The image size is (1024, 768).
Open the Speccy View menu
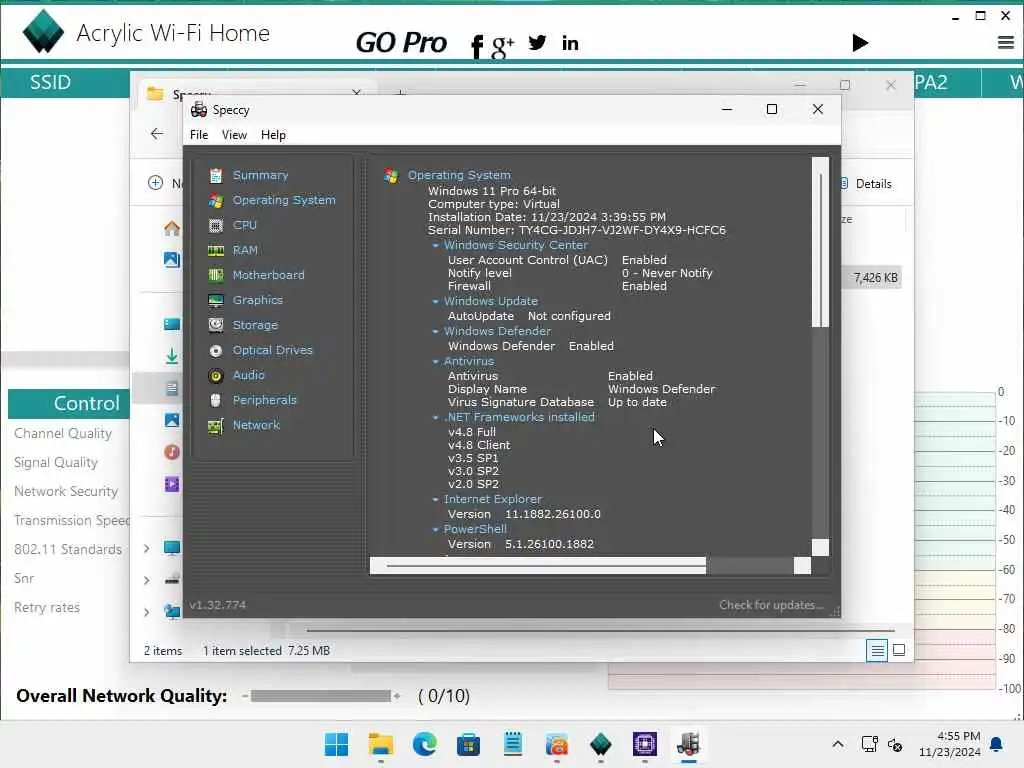tap(234, 135)
